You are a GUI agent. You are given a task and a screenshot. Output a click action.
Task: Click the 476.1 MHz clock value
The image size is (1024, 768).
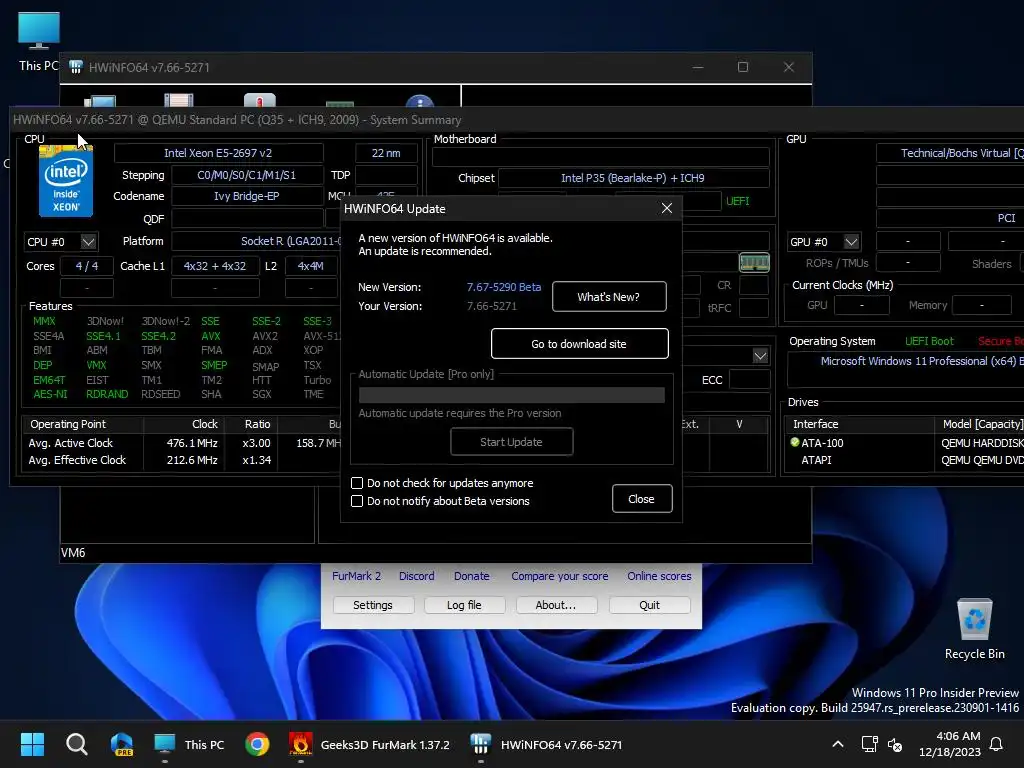tap(192, 443)
